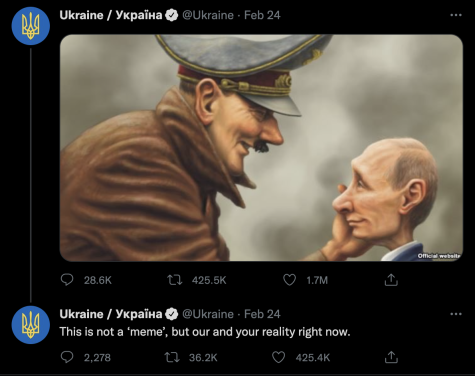Viewport: 475px width, 376px height.
Task: Click the share icon under first tweet
Action: [391, 280]
